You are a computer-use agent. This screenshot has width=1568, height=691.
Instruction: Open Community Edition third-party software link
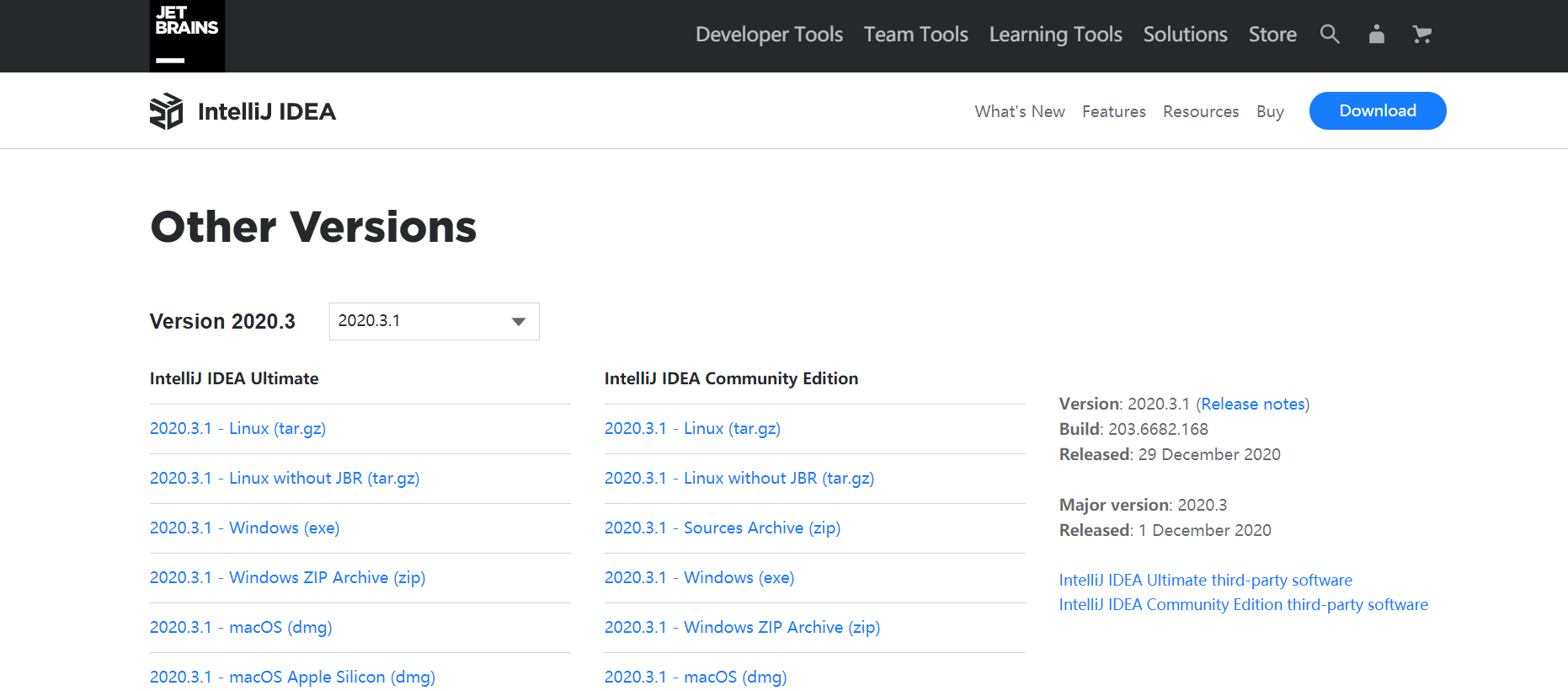[1244, 604]
